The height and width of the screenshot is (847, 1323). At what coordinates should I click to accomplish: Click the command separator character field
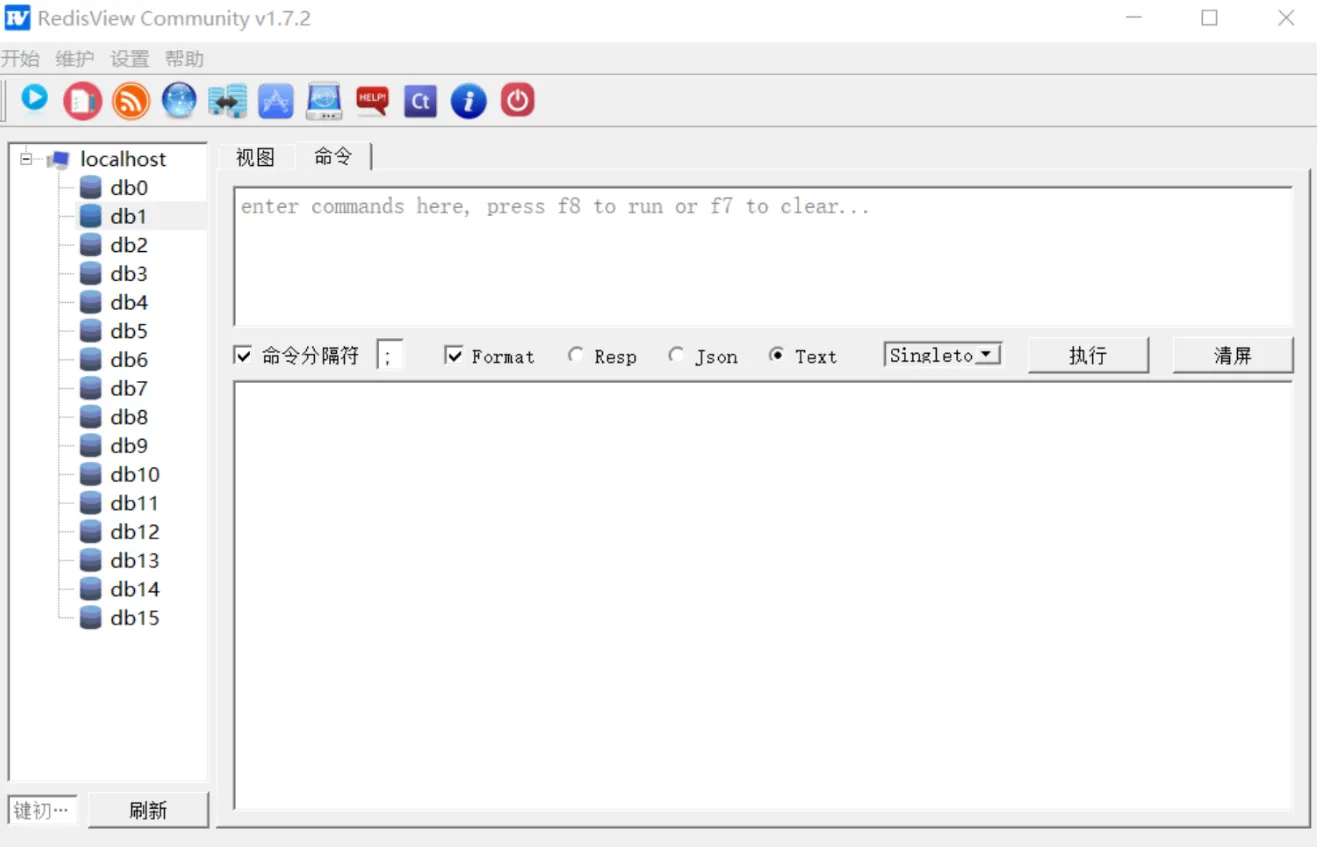[390, 355]
